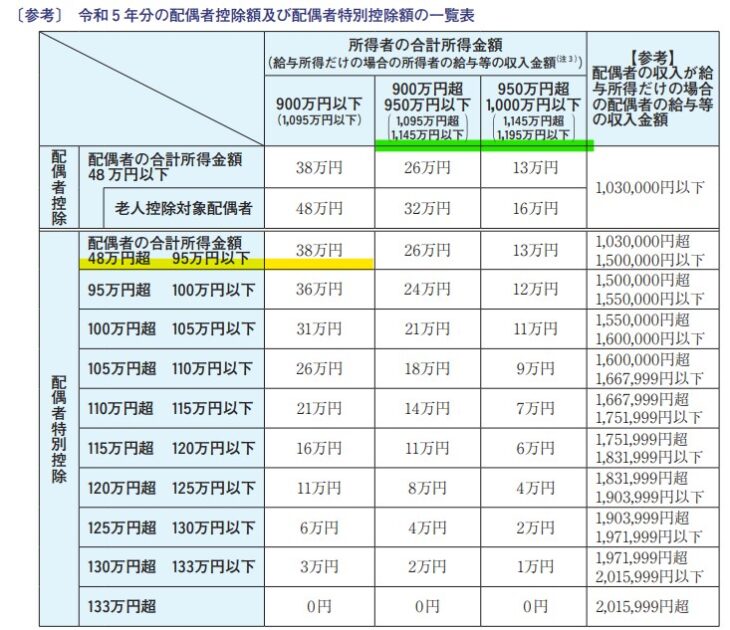Click the 120万円超 125万円以下 row label
Screen dimensions: 730x630
point(171,488)
